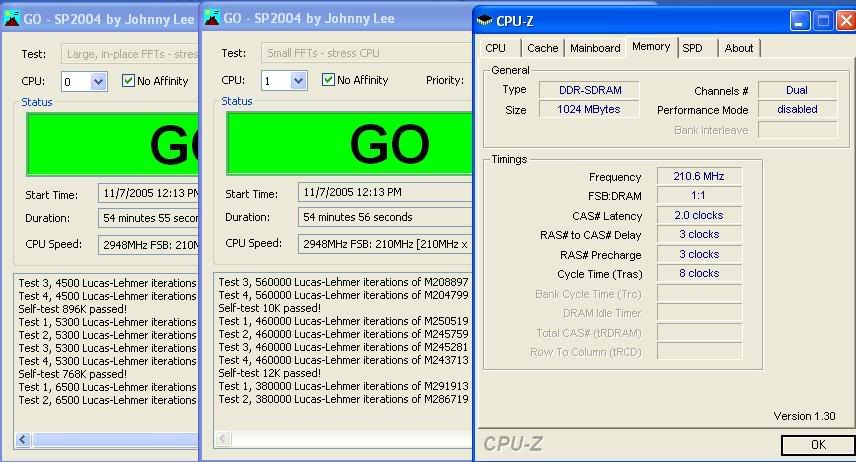Screen dimensions: 856x462
Task: Click the Frequency field showing 210.6 MHz
Action: click(x=699, y=177)
